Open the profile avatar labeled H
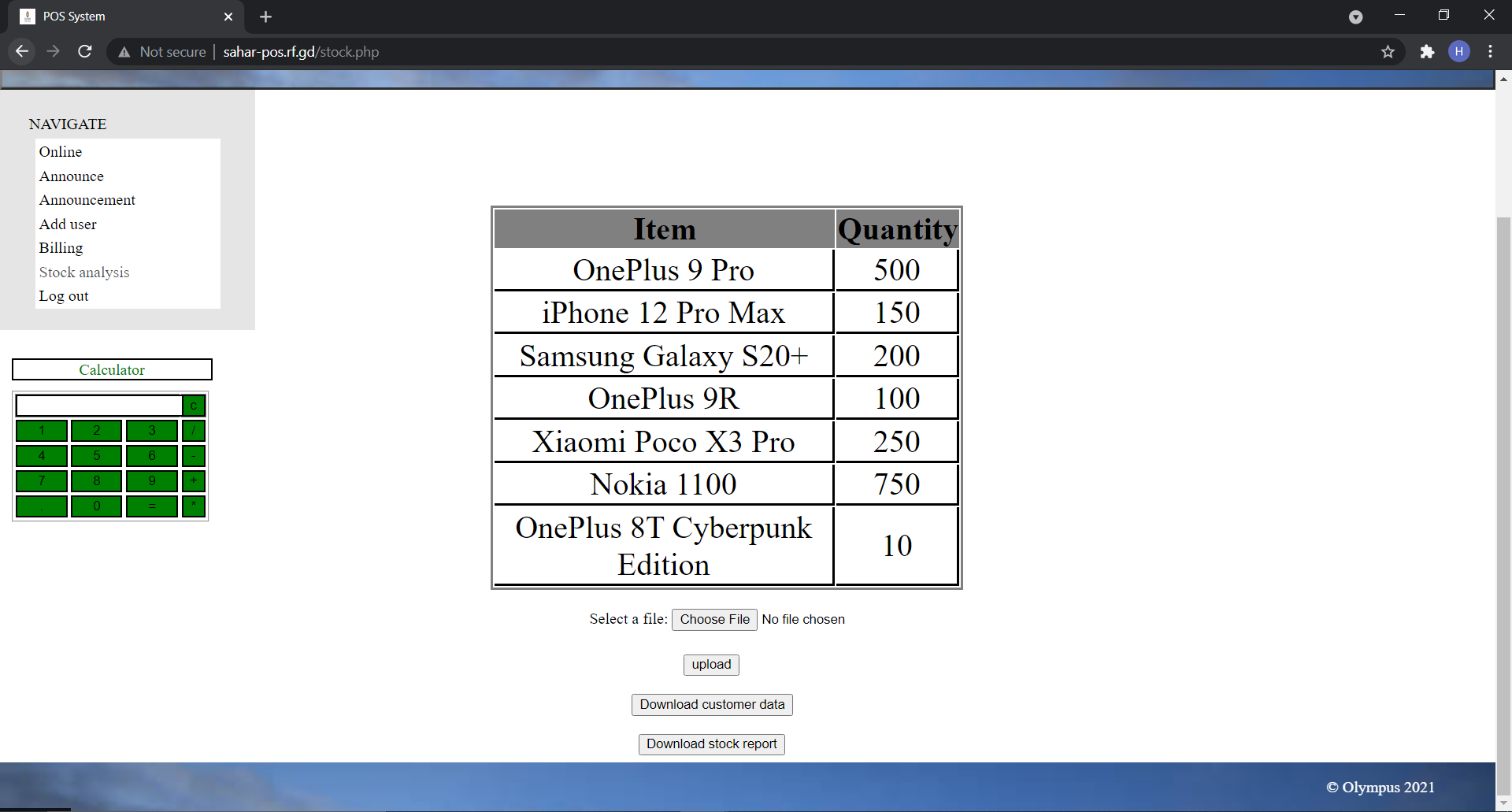Viewport: 1512px width, 812px height. [x=1459, y=52]
